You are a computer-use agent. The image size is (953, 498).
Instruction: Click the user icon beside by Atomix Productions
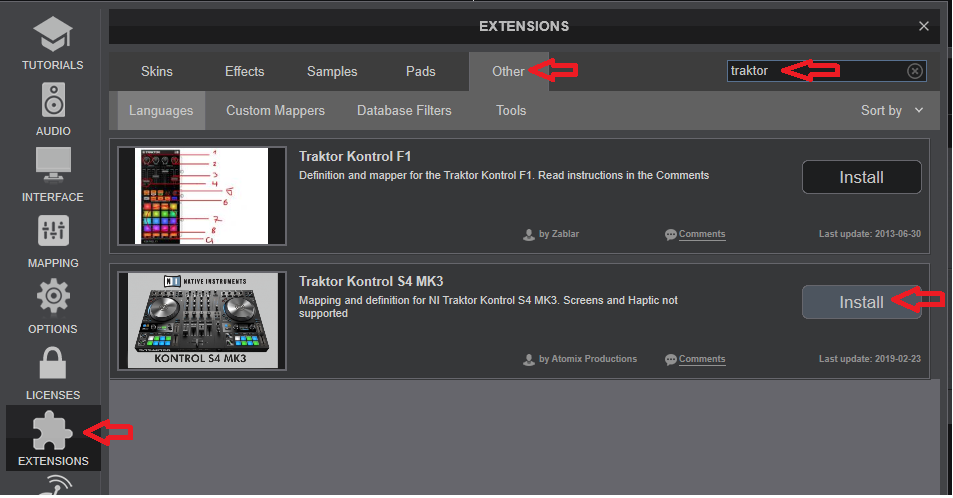point(529,360)
